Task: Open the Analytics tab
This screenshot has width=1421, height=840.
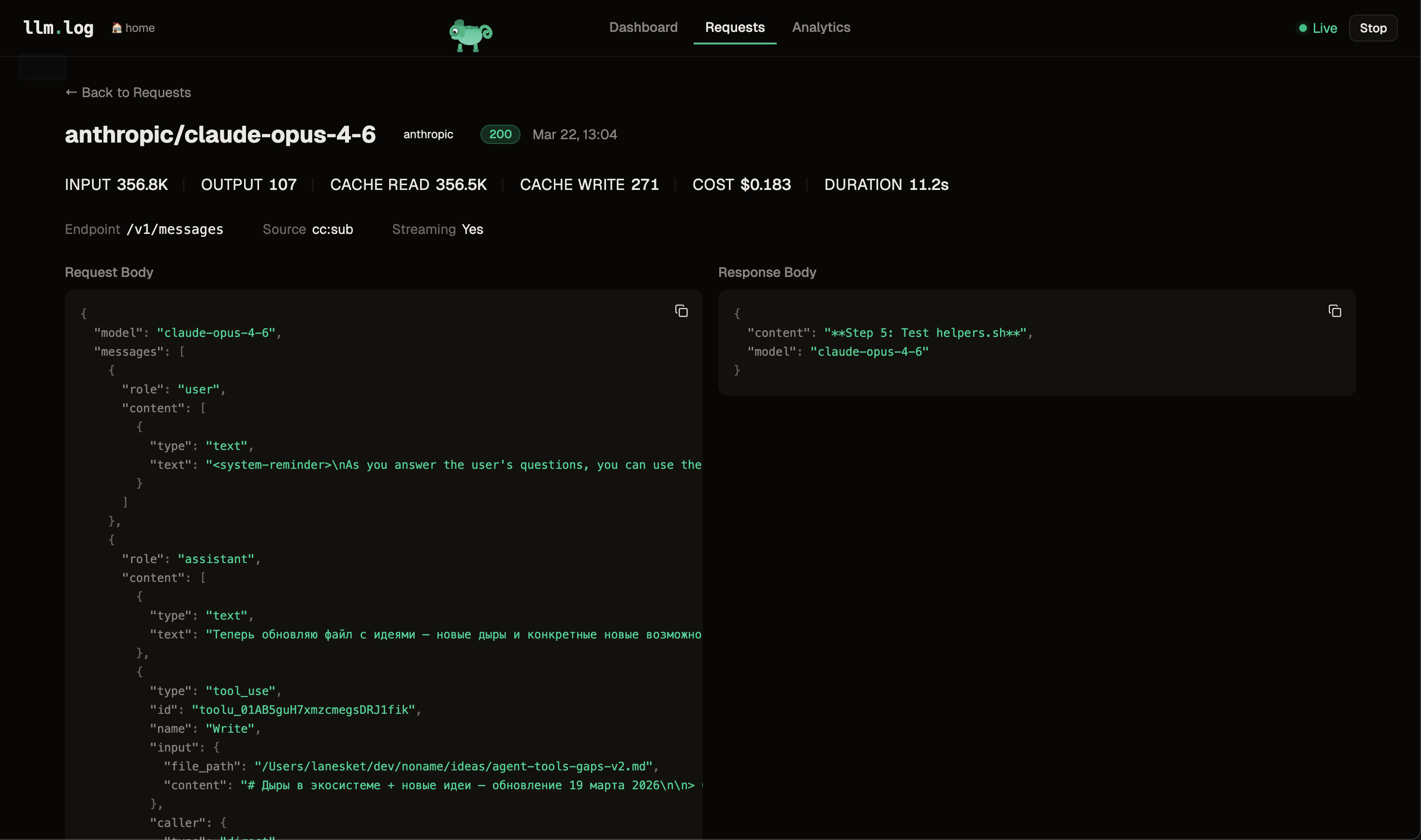Action: click(821, 27)
